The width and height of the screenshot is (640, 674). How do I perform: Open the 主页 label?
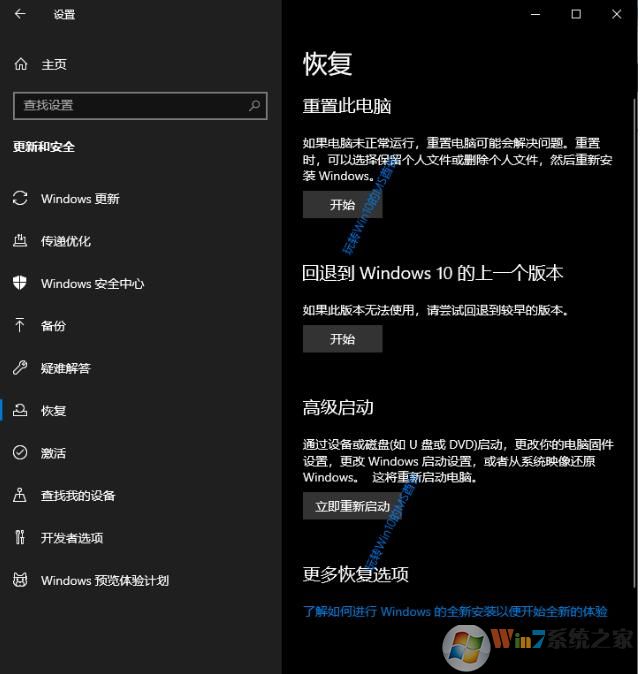pos(54,64)
